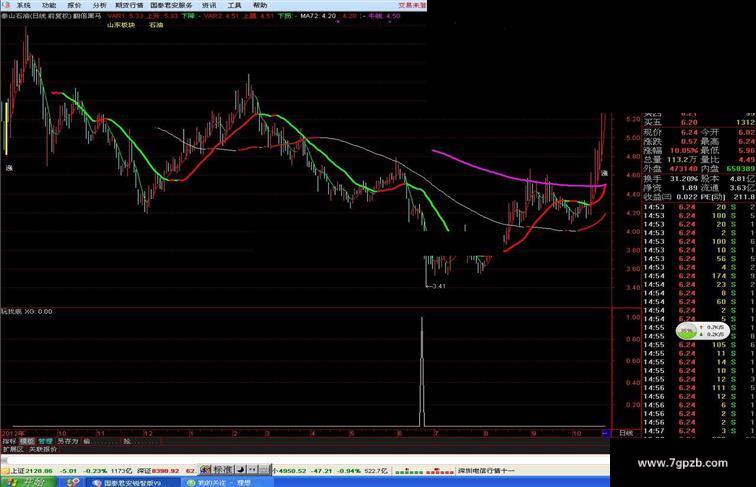Click the green signal bars status icon

[408, 471]
